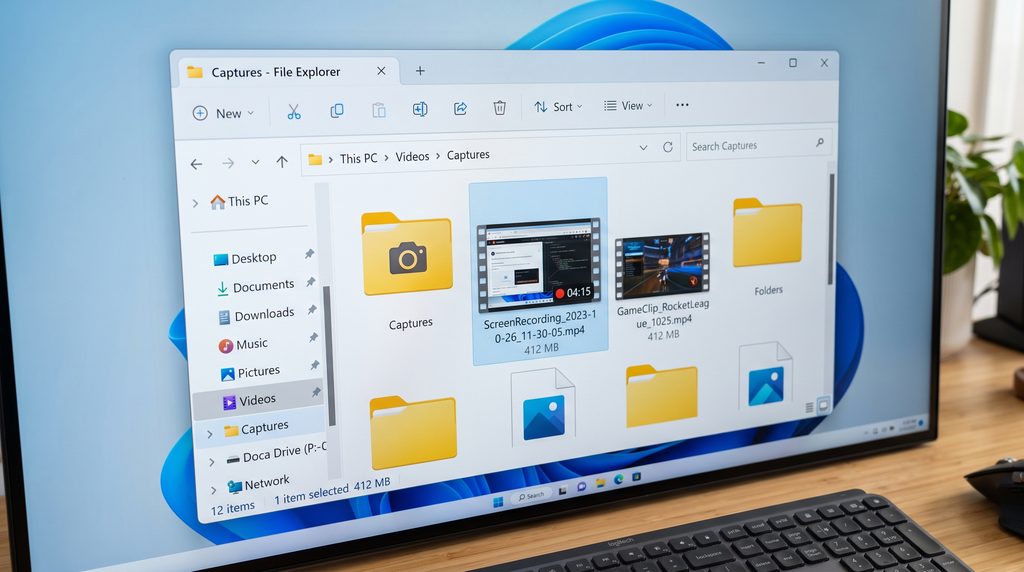Close the Captures - File Explorer tab

pyautogui.click(x=381, y=71)
